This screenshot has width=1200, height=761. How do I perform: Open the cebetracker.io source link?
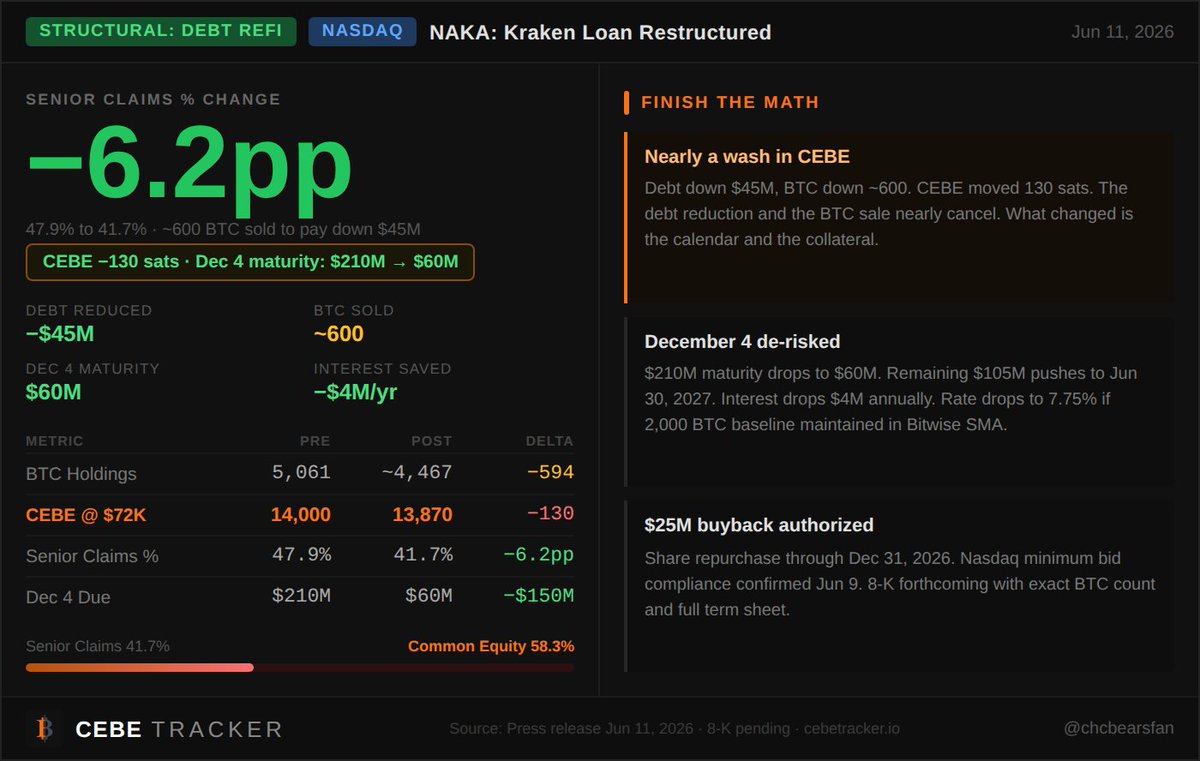tap(851, 729)
